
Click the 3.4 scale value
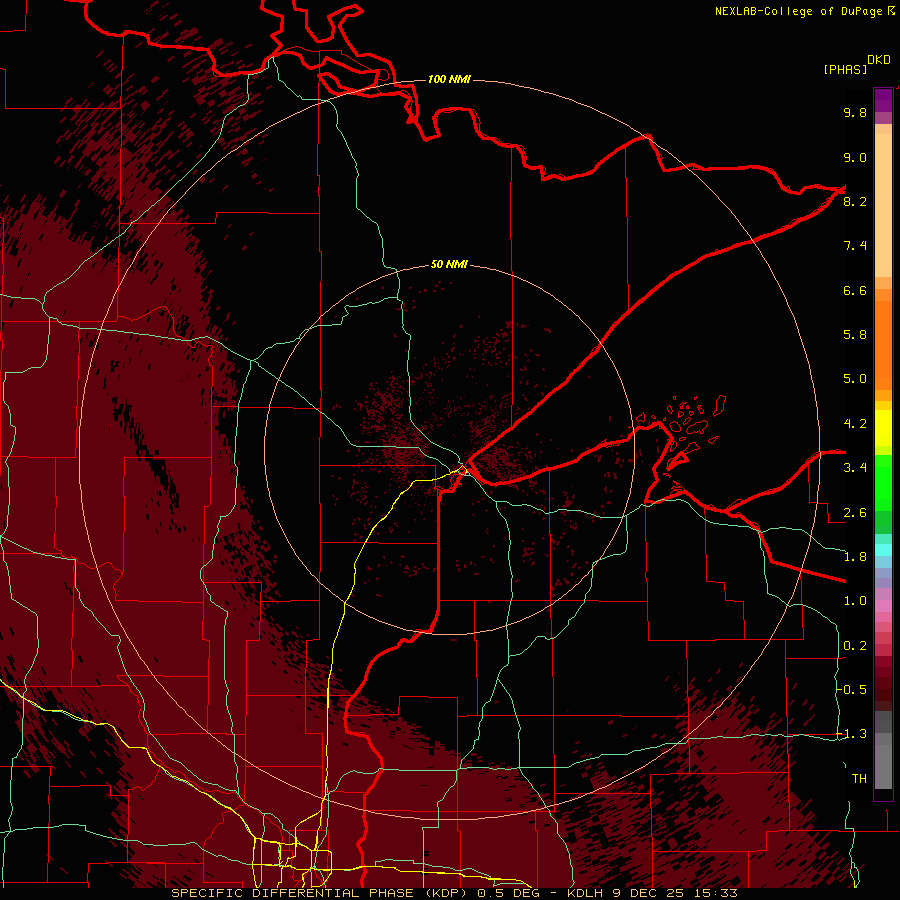pos(855,468)
